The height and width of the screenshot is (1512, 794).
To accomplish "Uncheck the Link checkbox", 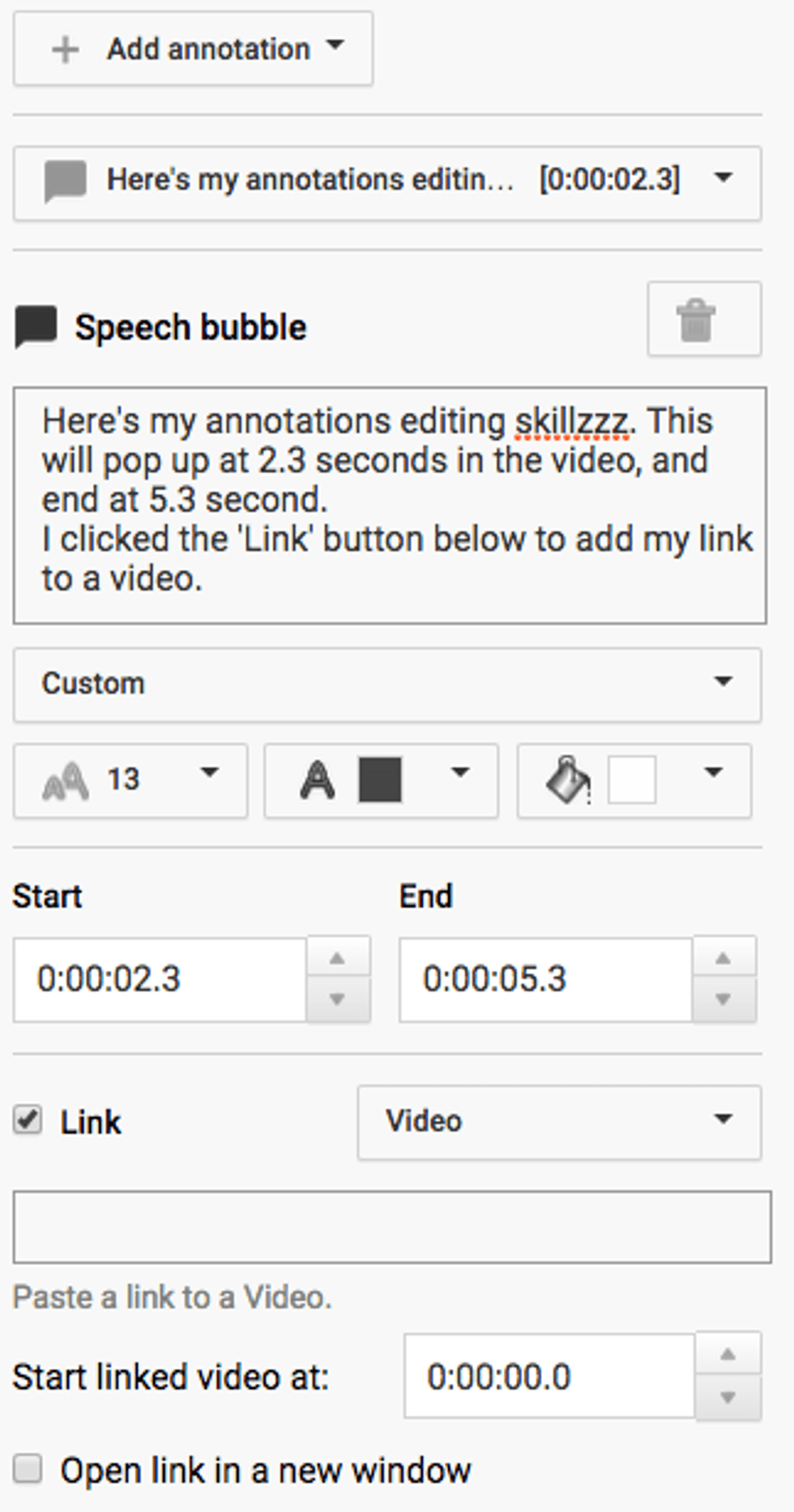I will click(x=27, y=1121).
